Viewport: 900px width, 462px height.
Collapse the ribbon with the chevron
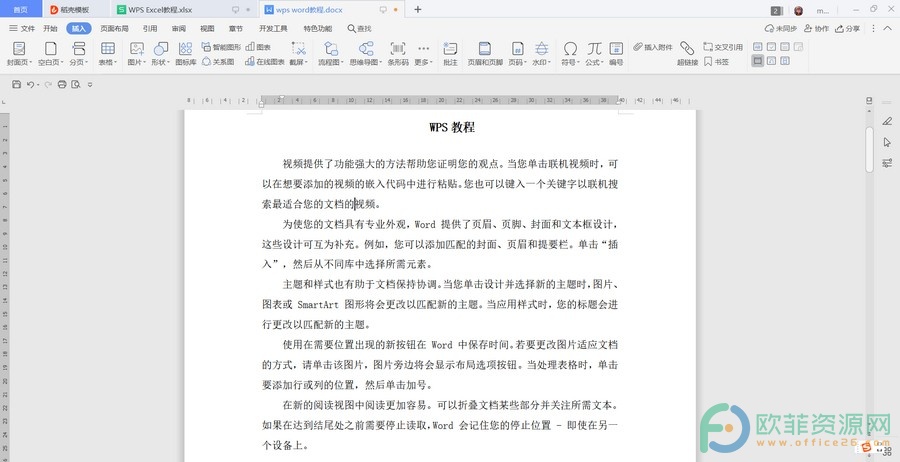[887, 29]
